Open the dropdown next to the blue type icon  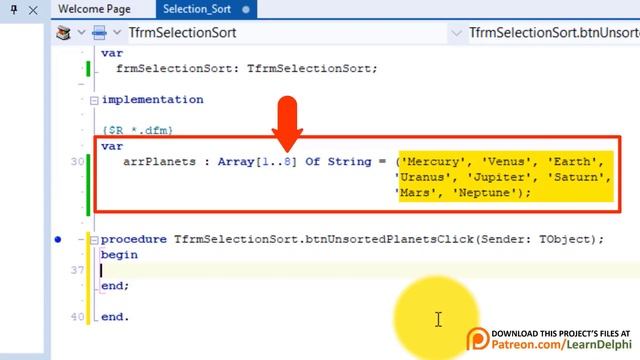point(117,32)
